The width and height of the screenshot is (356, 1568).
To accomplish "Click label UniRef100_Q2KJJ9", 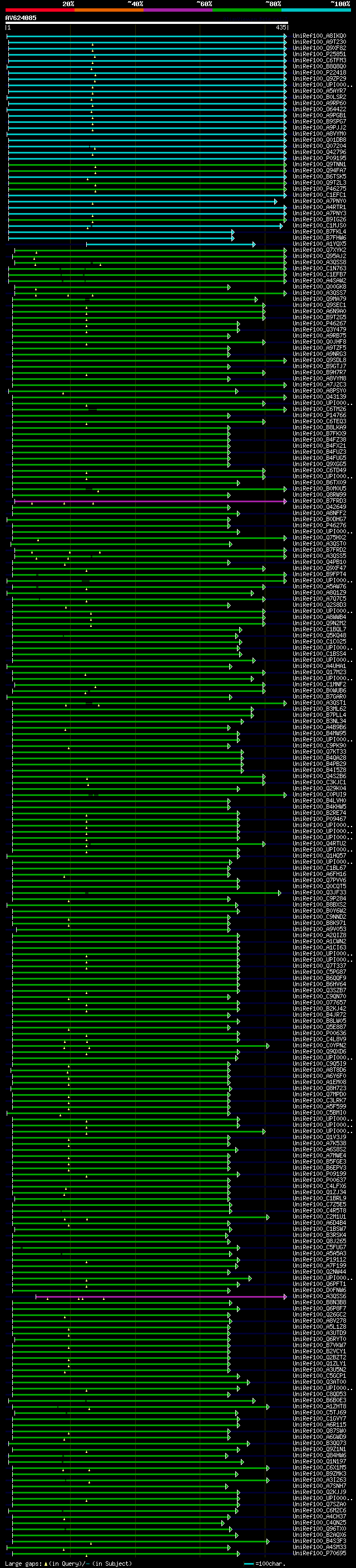I will (319, 1492).
